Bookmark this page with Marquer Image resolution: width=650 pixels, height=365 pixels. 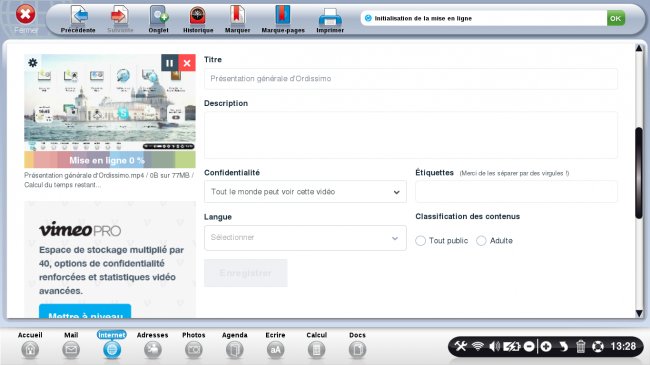click(x=237, y=19)
